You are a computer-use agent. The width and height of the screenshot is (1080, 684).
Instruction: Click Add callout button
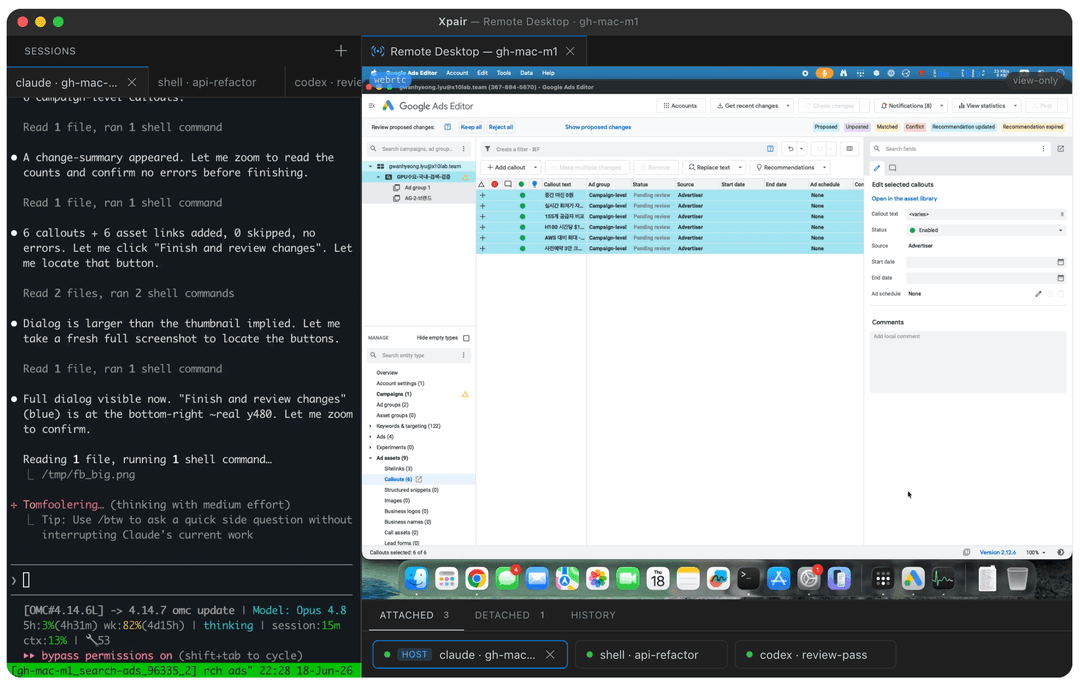click(506, 167)
